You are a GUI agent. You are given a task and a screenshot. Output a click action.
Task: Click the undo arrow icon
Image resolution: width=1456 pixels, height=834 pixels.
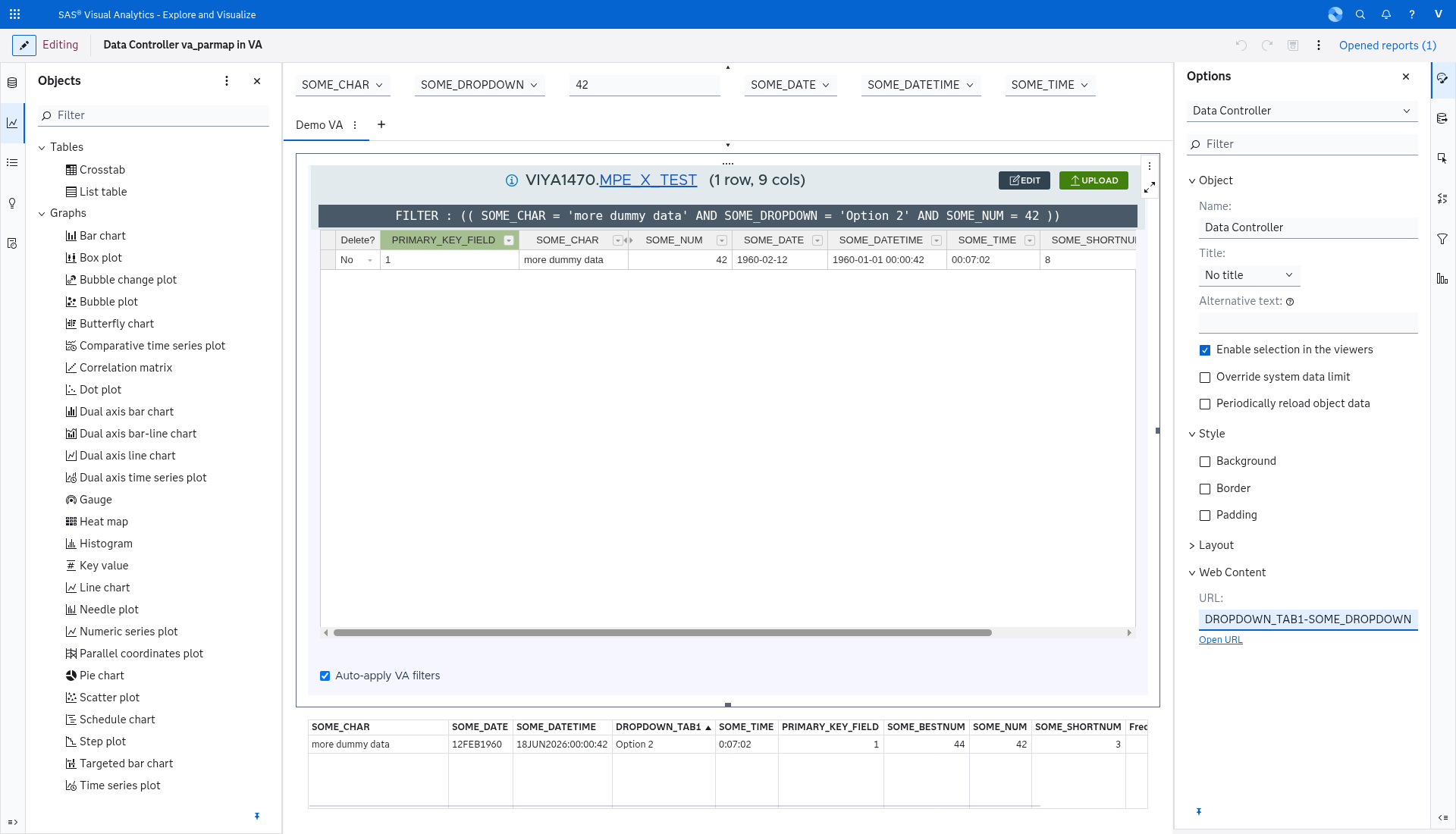(1241, 45)
